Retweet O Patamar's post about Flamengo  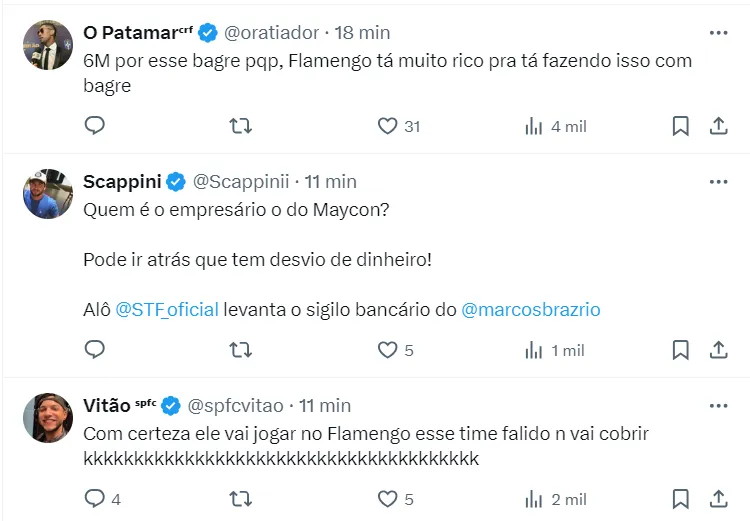click(241, 126)
